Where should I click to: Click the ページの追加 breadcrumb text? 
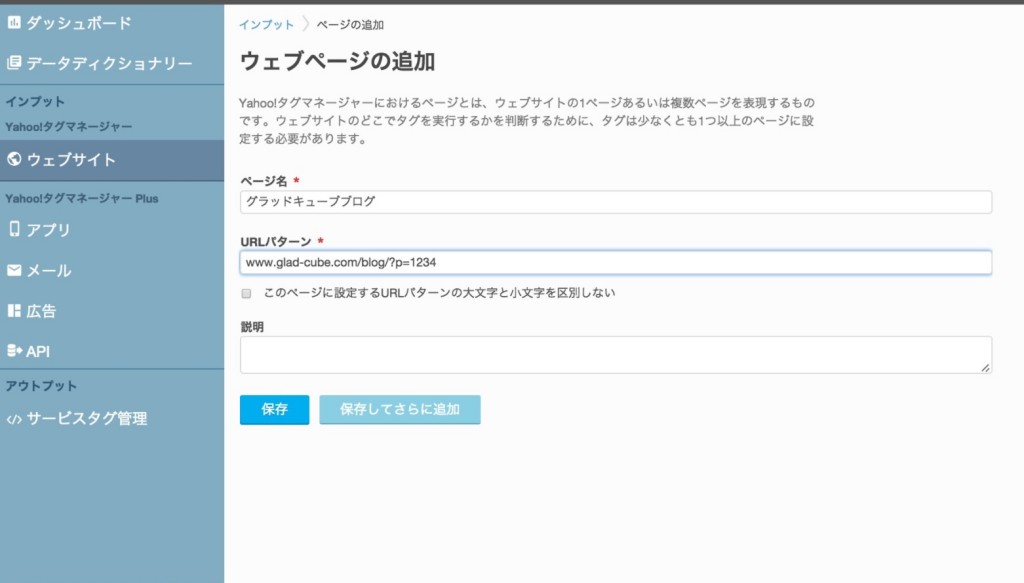[x=350, y=25]
